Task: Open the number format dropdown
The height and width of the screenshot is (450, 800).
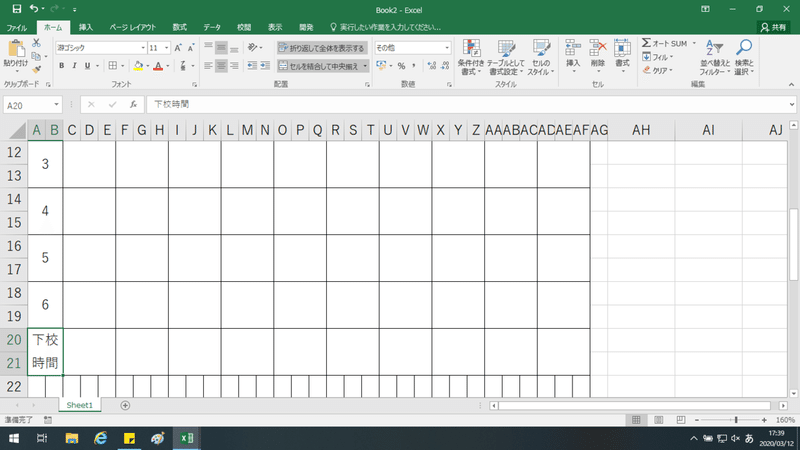Action: [x=447, y=48]
